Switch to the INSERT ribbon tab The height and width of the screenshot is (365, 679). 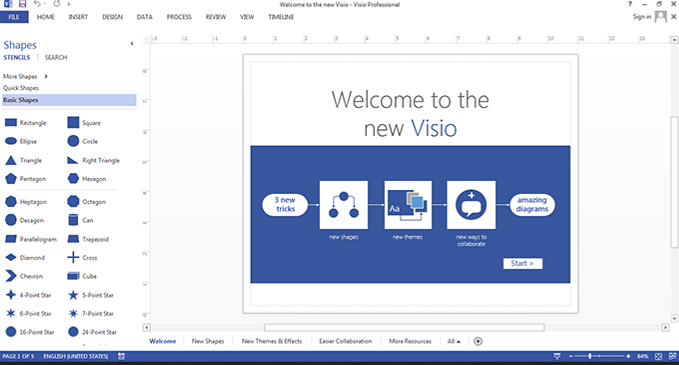pyautogui.click(x=78, y=17)
